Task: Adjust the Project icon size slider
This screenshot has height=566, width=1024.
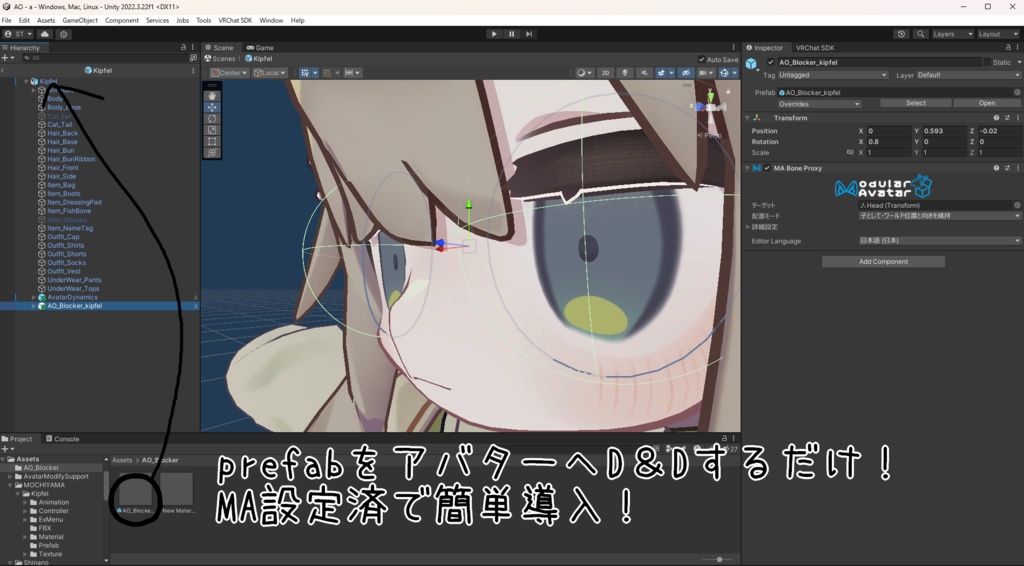Action: click(718, 559)
